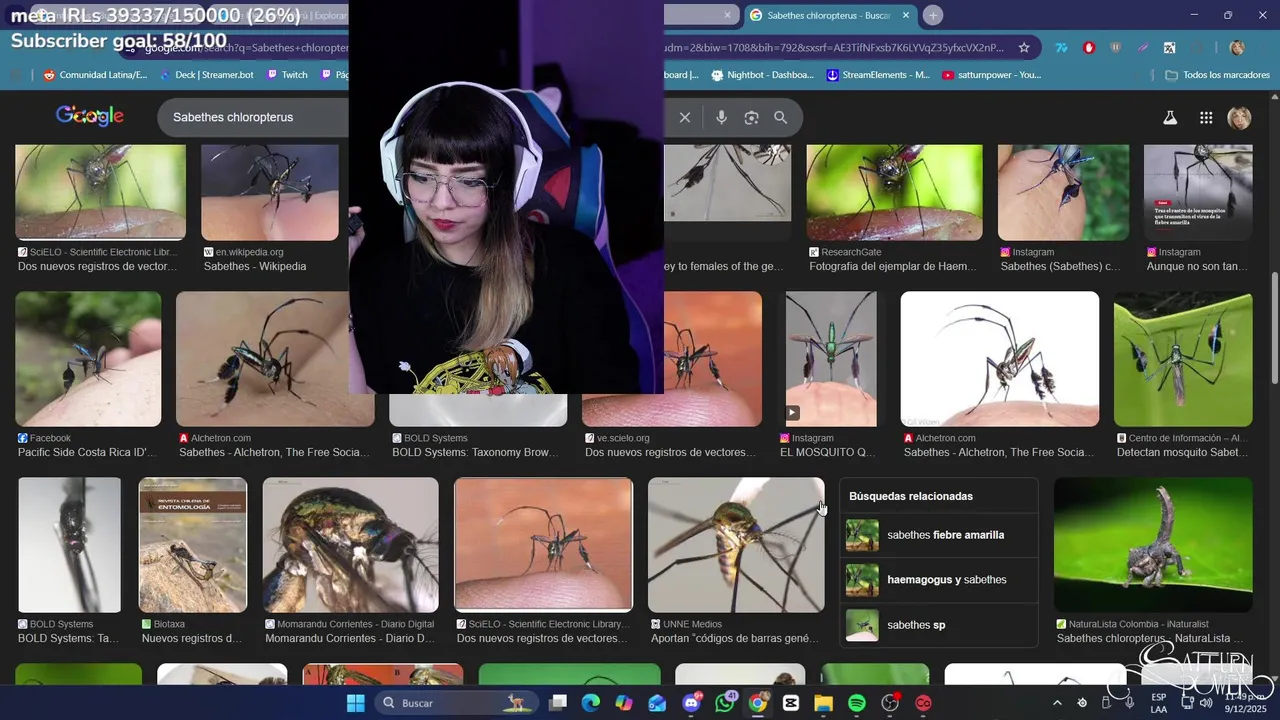Viewport: 1280px width, 720px height.
Task: Open the translate extension icon
Action: (1169, 47)
